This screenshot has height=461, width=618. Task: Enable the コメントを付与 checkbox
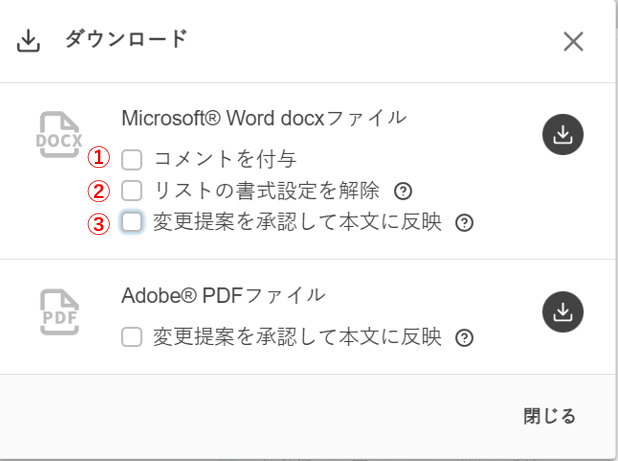(x=132, y=158)
